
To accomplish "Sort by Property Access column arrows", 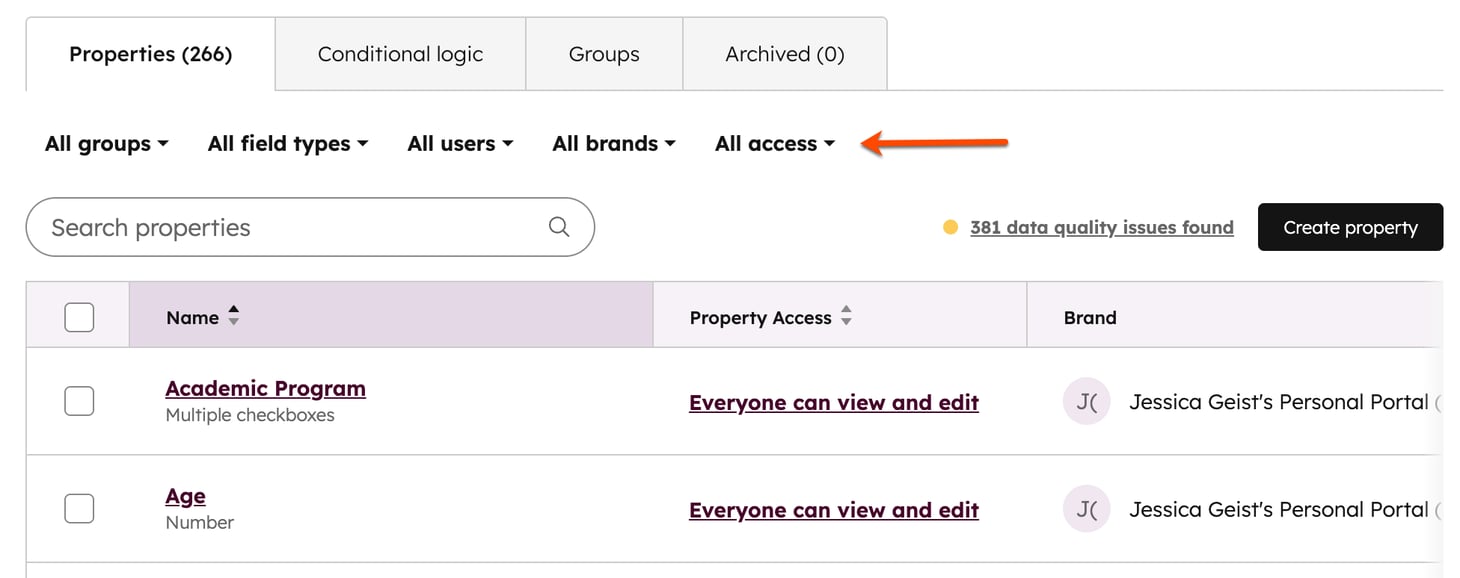I will 846,317.
